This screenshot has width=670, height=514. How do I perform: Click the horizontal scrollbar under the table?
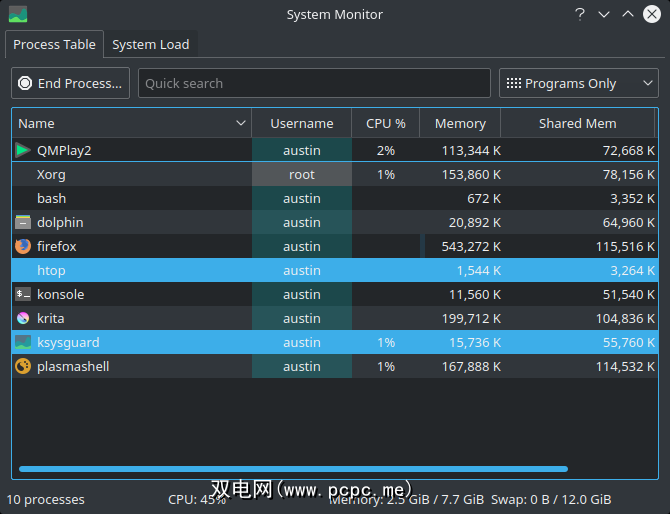tap(293, 469)
